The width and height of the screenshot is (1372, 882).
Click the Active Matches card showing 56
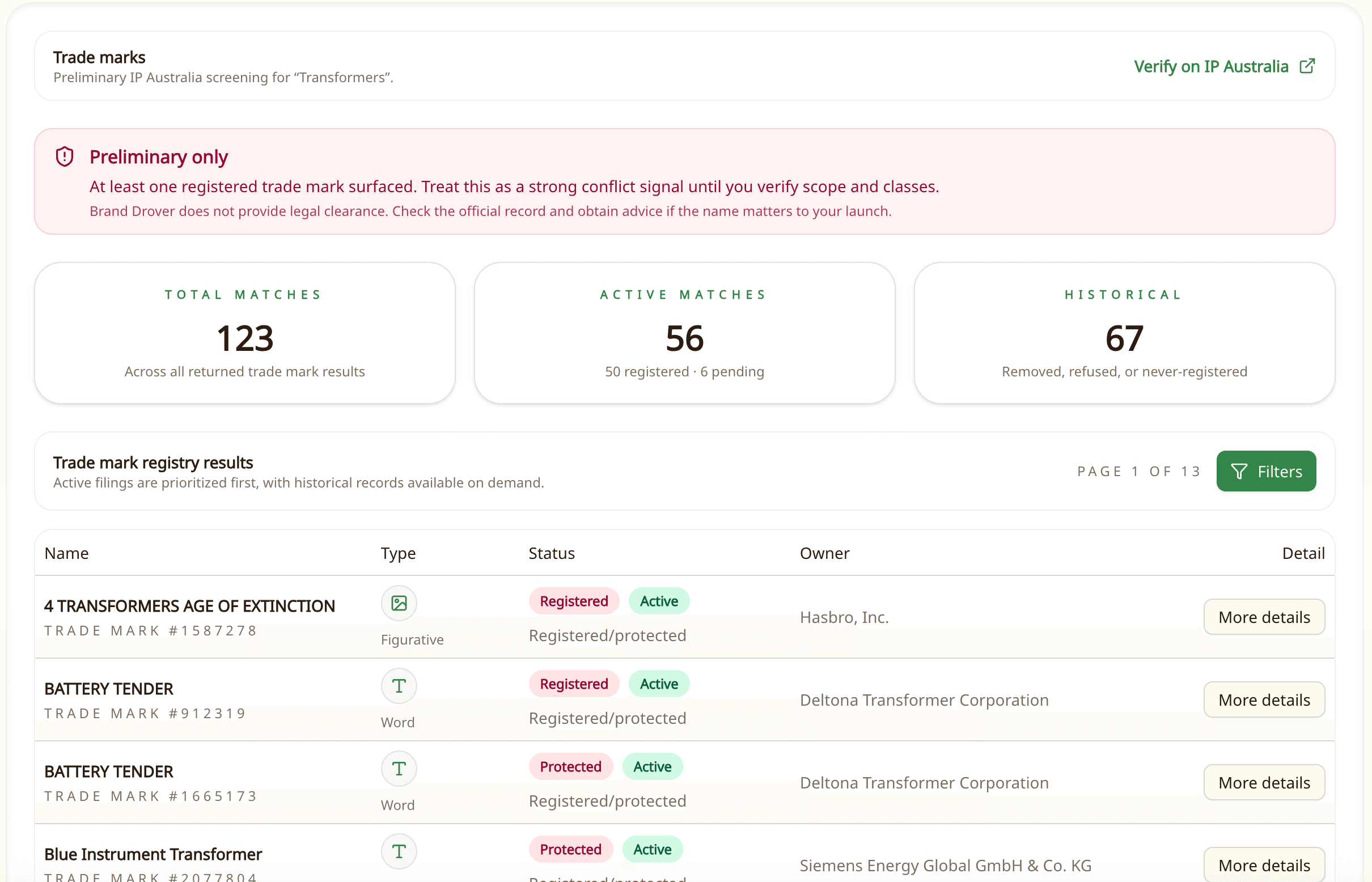pos(684,333)
